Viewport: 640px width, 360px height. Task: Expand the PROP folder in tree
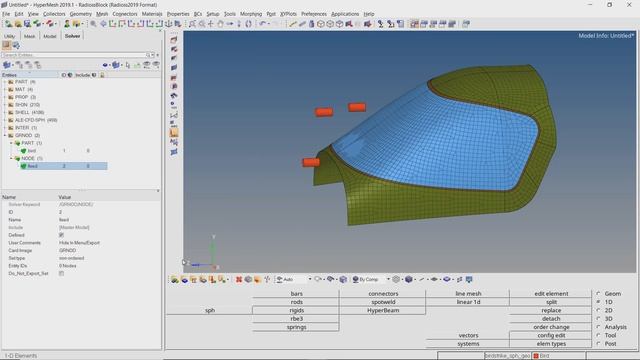pos(5,97)
